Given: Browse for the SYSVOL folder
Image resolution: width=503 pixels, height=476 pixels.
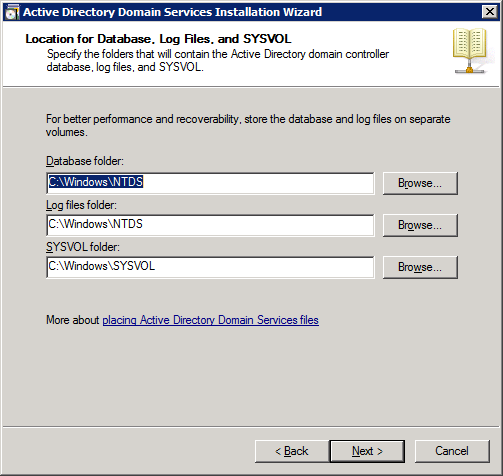Looking at the screenshot, I should coord(420,267).
